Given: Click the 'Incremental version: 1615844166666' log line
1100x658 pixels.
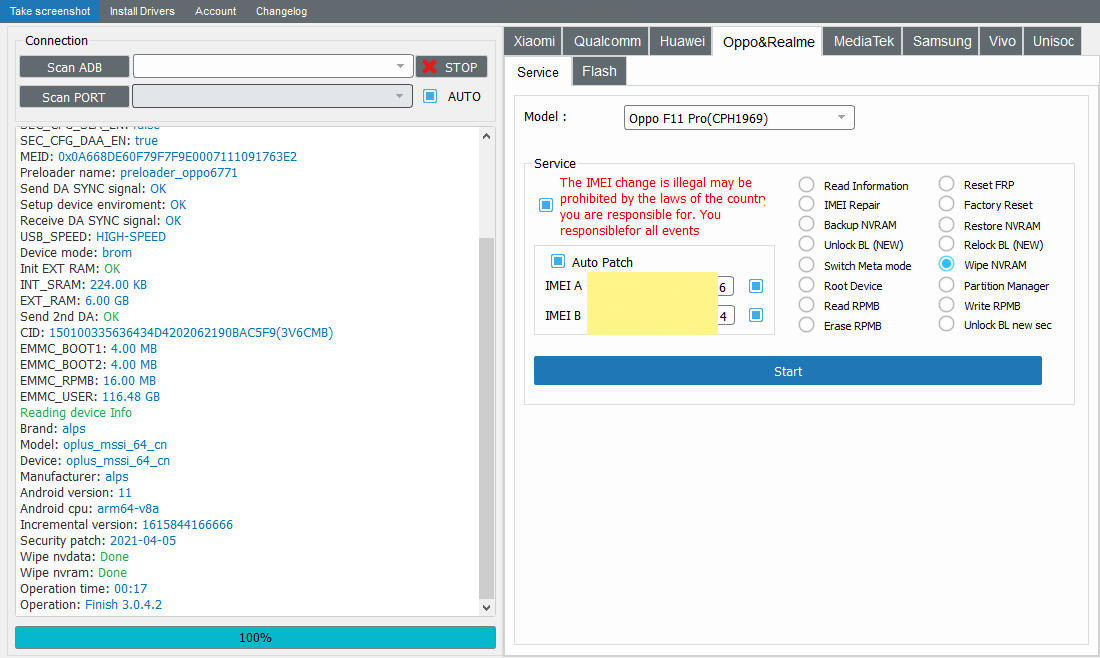Looking at the screenshot, I should 126,524.
